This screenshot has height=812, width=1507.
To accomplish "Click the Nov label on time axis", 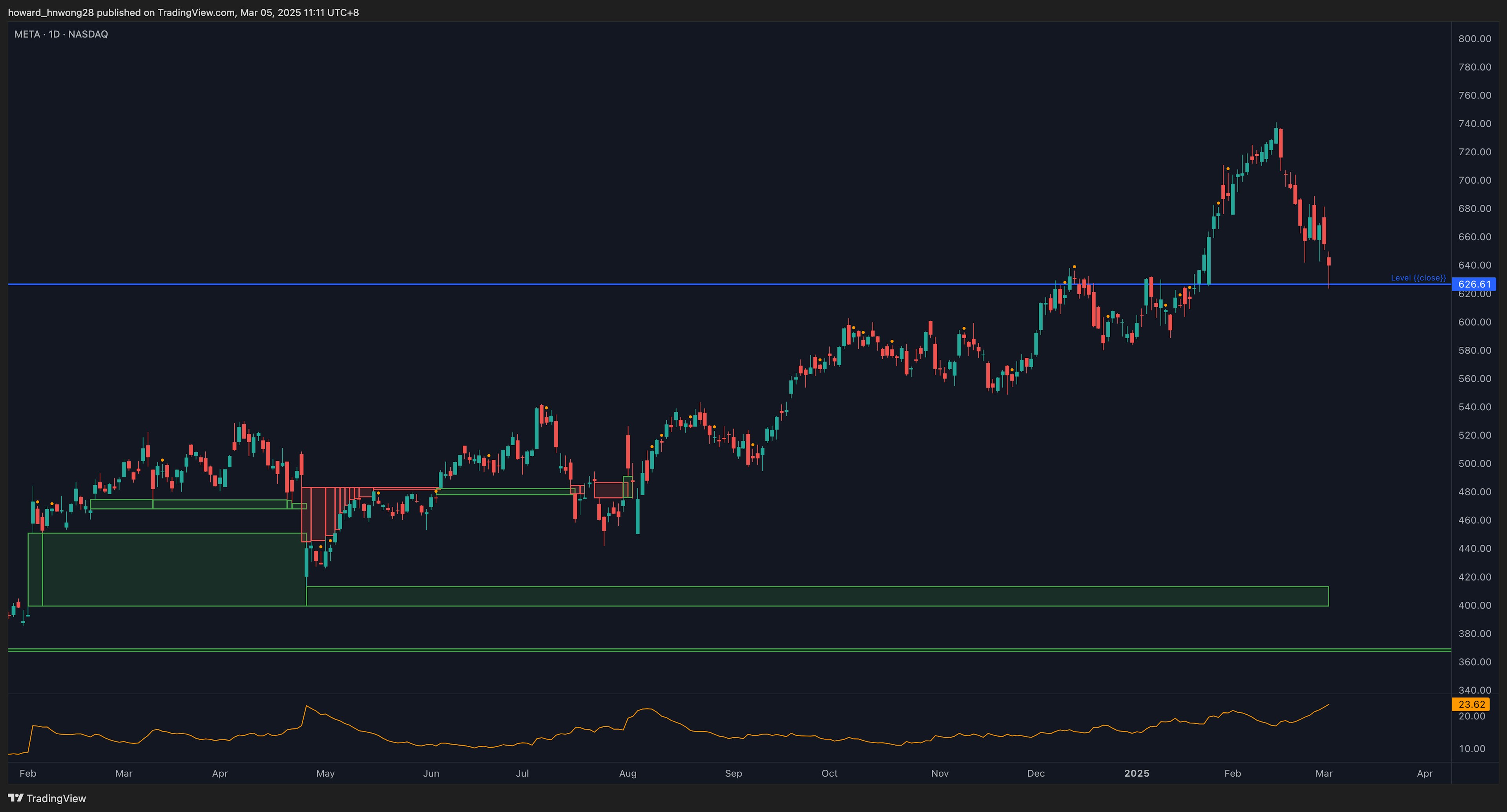I will pos(940,774).
